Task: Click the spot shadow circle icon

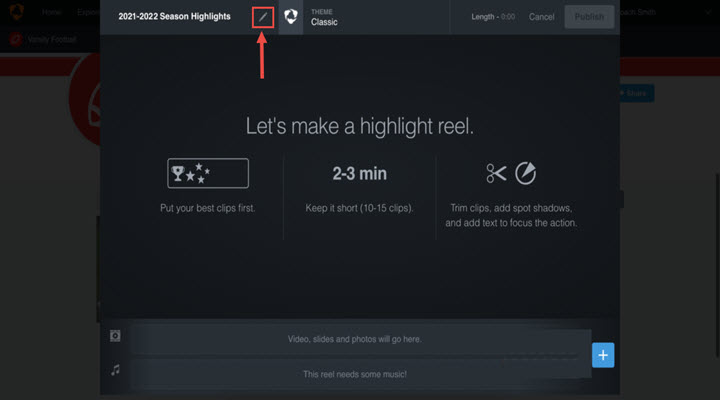Action: 525,173
